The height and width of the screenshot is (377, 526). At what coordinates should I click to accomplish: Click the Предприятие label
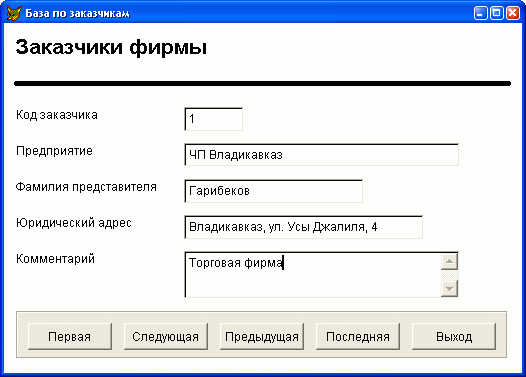click(54, 151)
